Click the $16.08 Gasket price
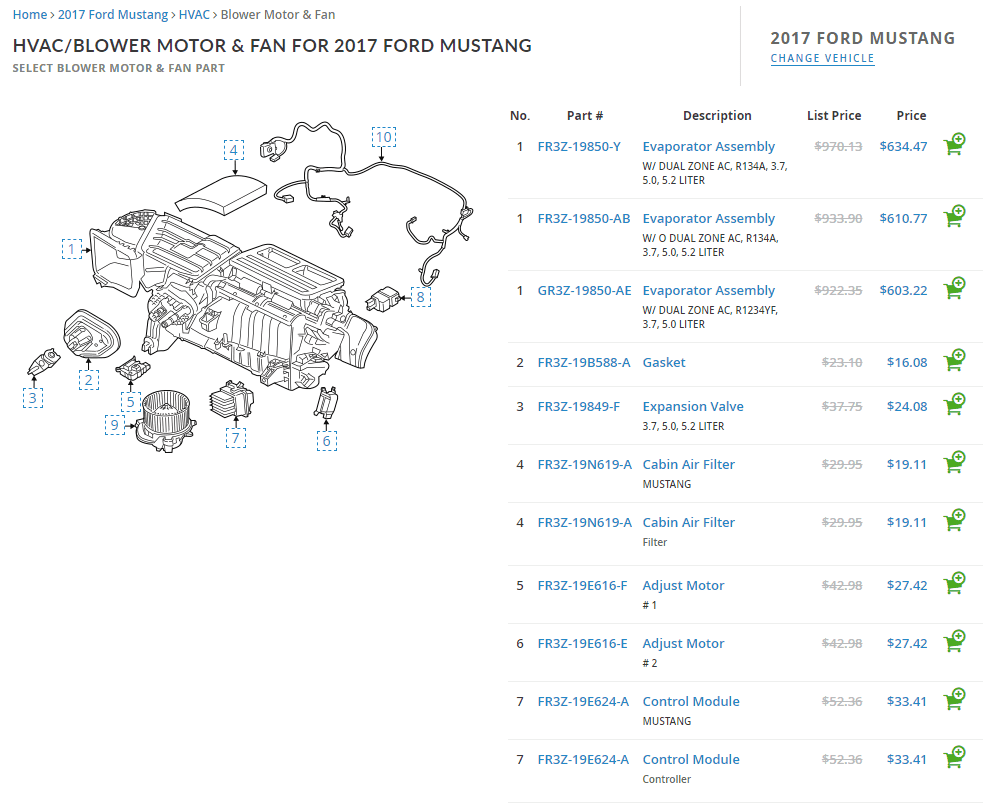 pos(907,363)
